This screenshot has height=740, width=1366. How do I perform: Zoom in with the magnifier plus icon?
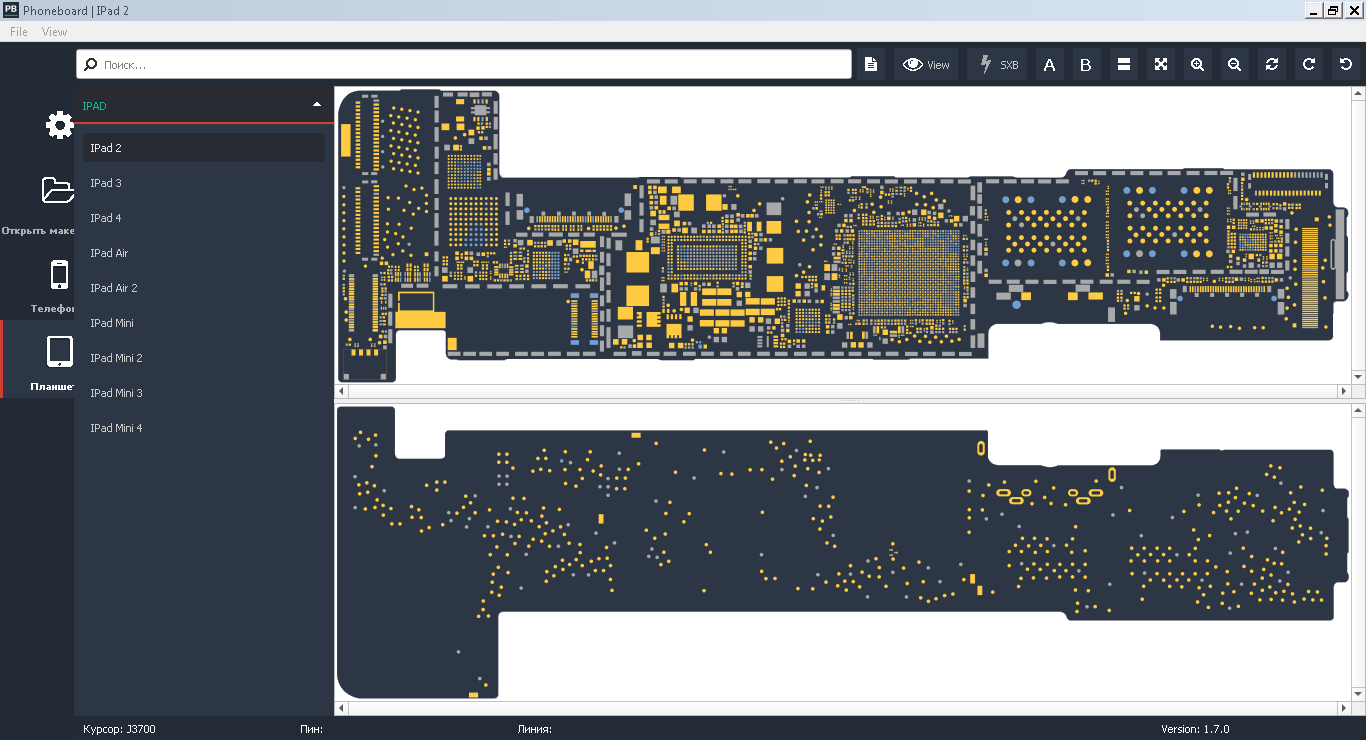pos(1197,65)
